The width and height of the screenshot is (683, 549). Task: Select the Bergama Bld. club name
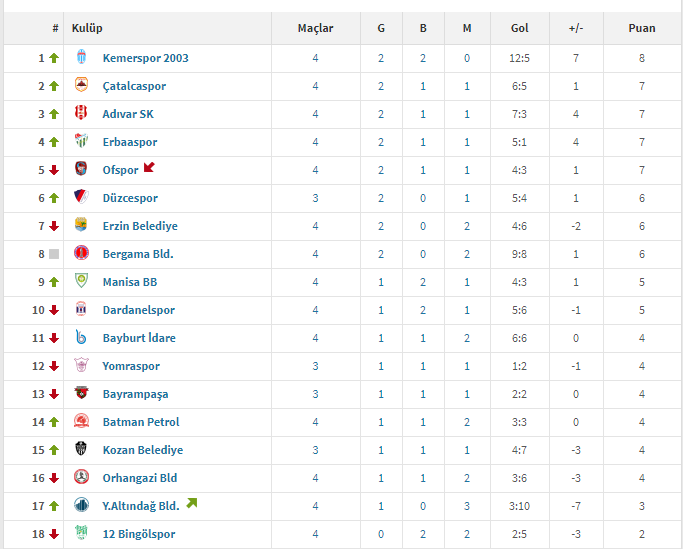click(x=138, y=254)
